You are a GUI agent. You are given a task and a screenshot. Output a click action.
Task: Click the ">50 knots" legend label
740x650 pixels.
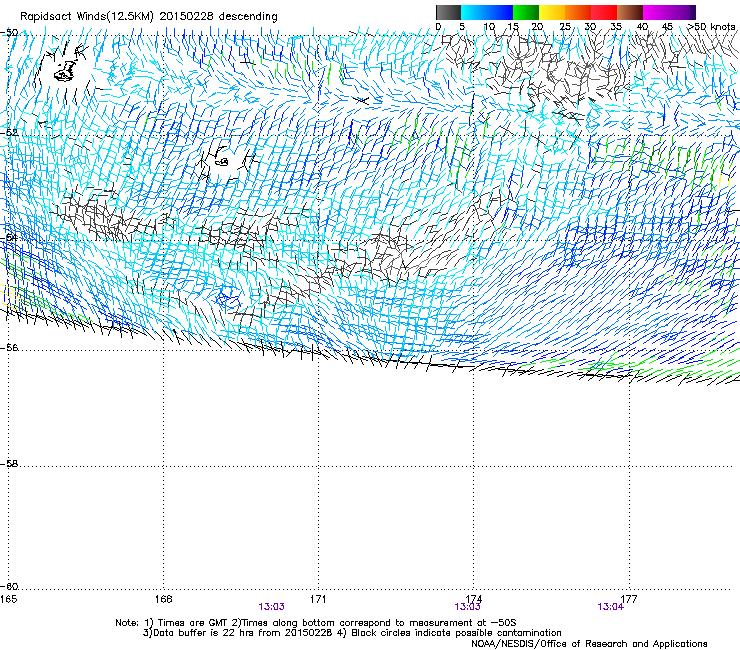711,27
